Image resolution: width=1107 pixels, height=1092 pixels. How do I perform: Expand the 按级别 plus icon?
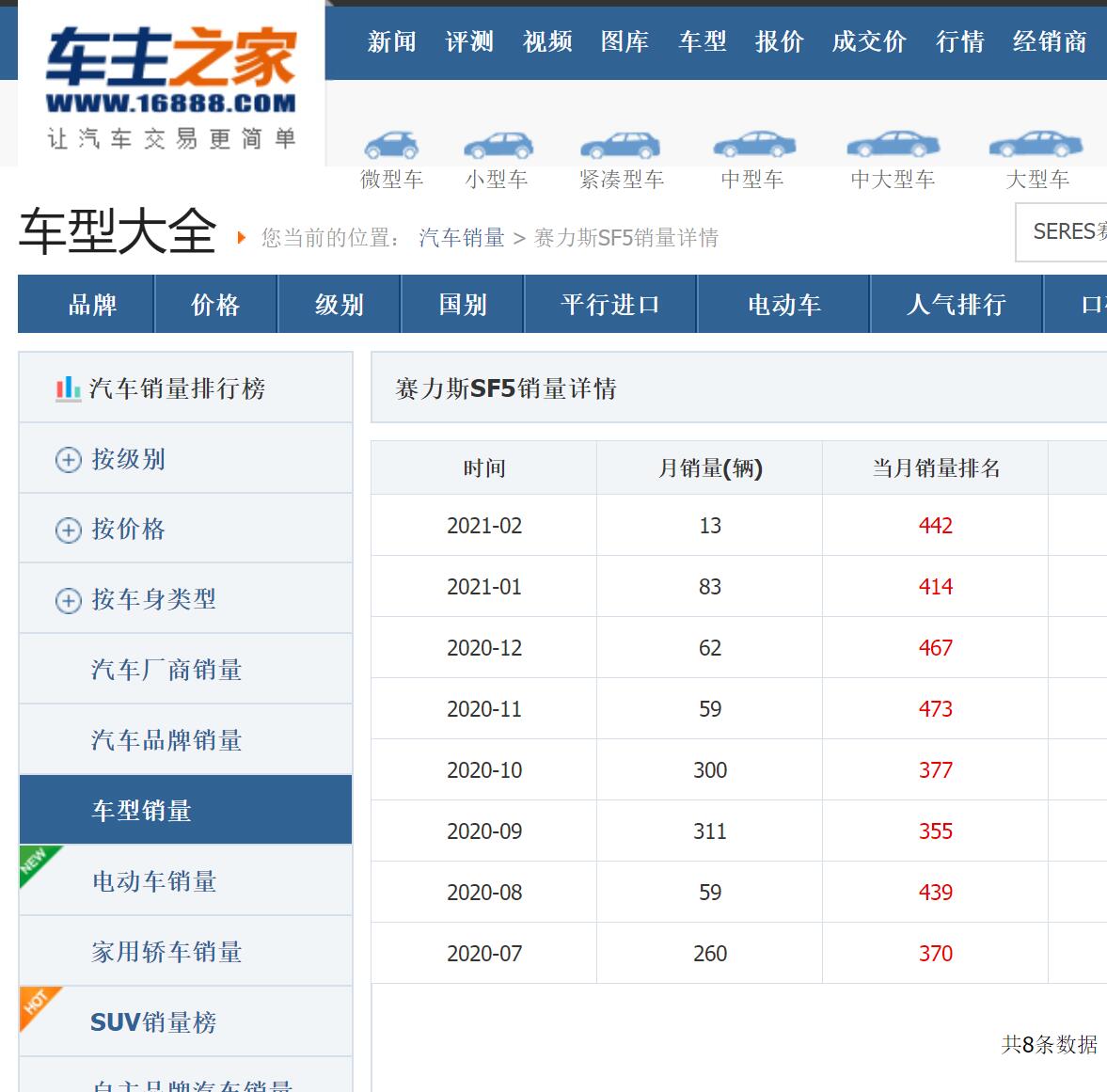coord(69,460)
